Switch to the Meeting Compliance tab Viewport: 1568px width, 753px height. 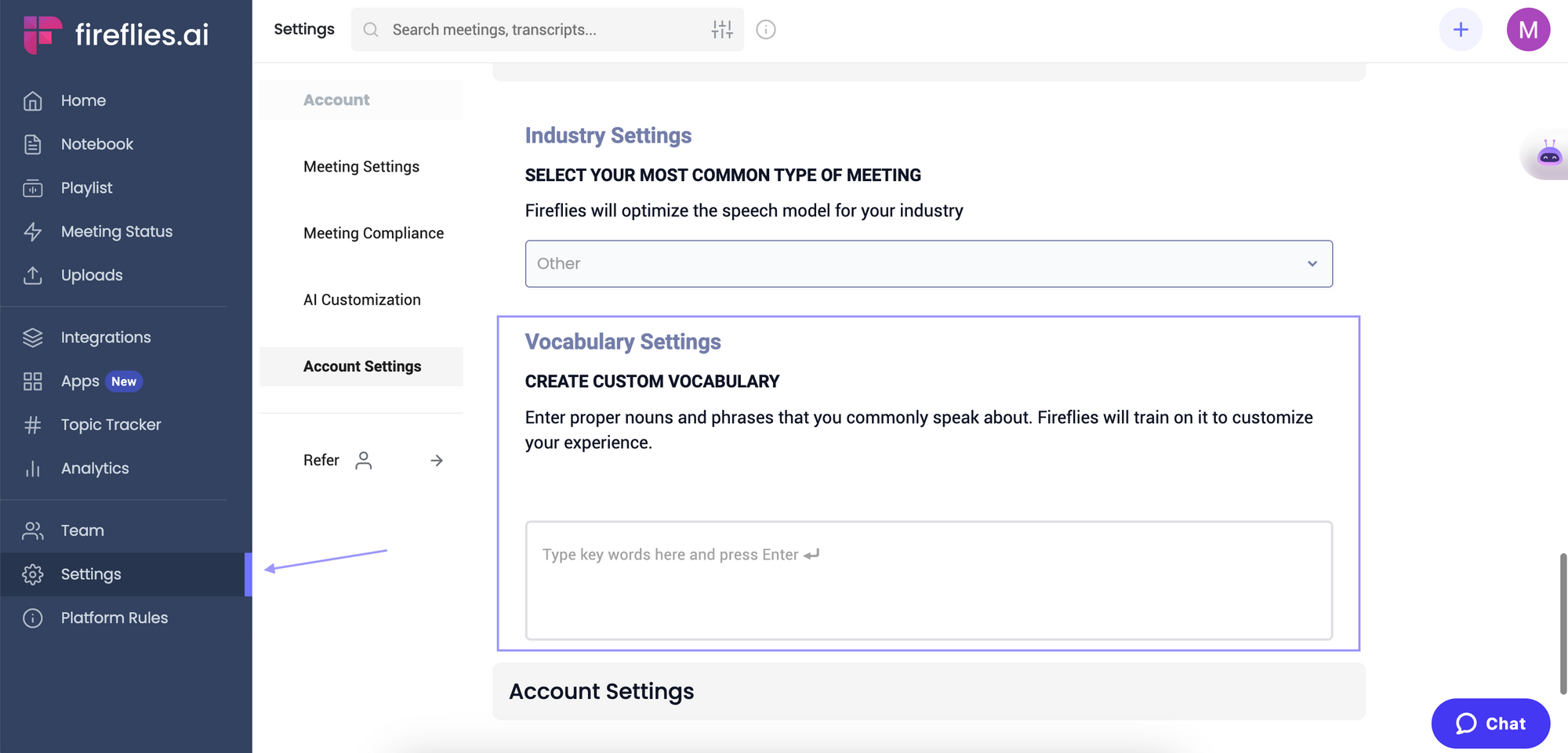[x=373, y=233]
